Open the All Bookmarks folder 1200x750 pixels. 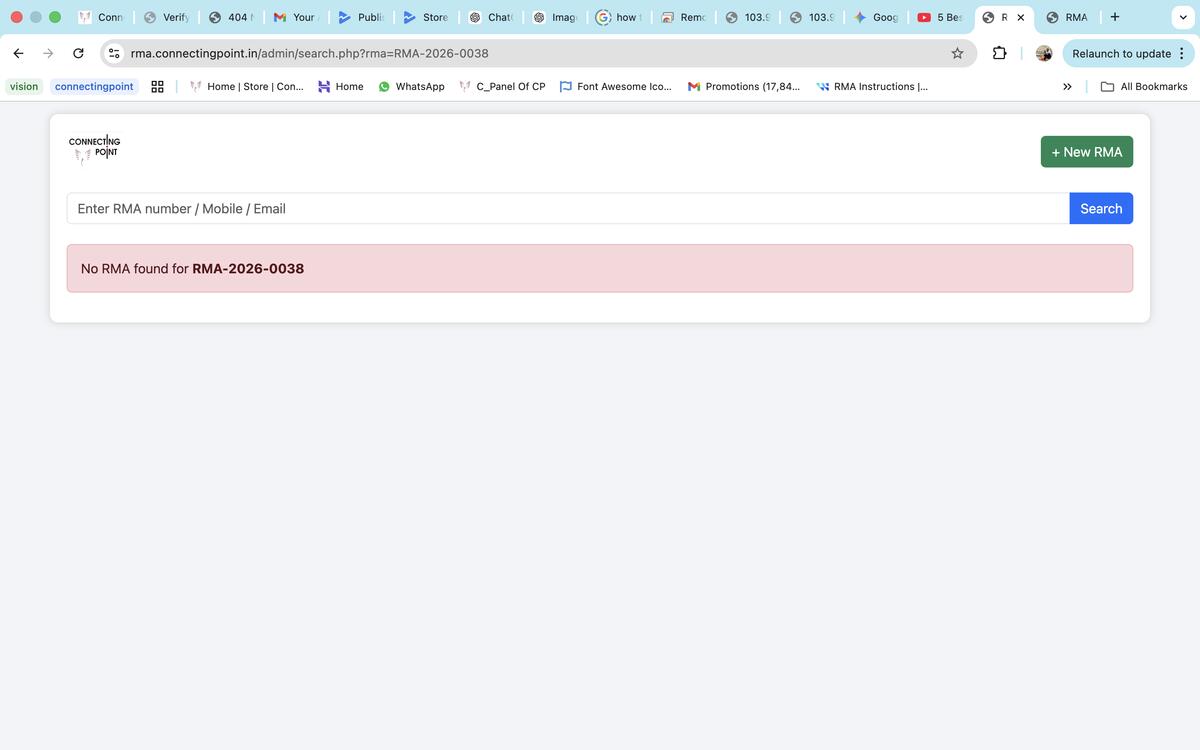[1144, 87]
